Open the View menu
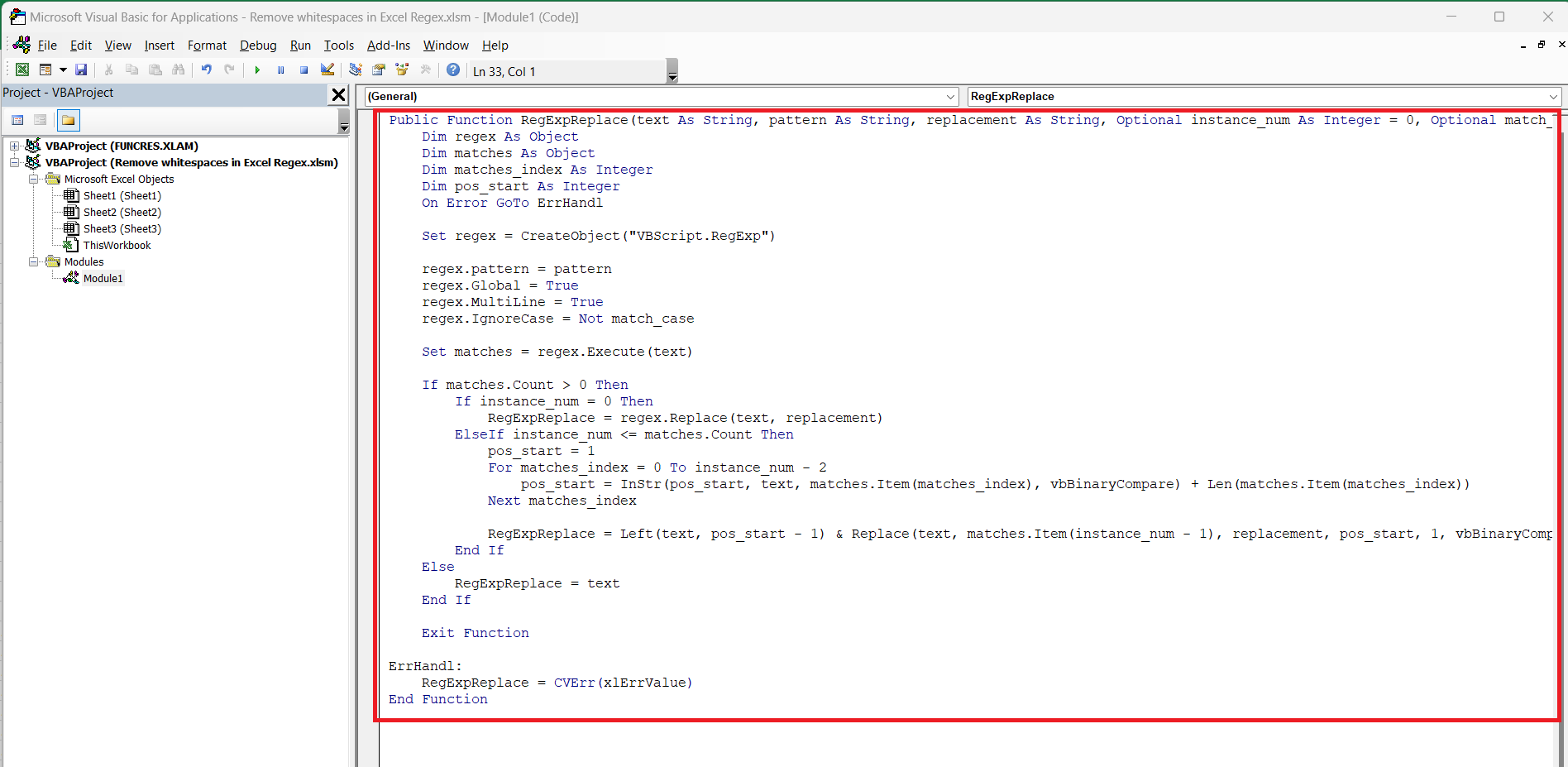 [117, 46]
